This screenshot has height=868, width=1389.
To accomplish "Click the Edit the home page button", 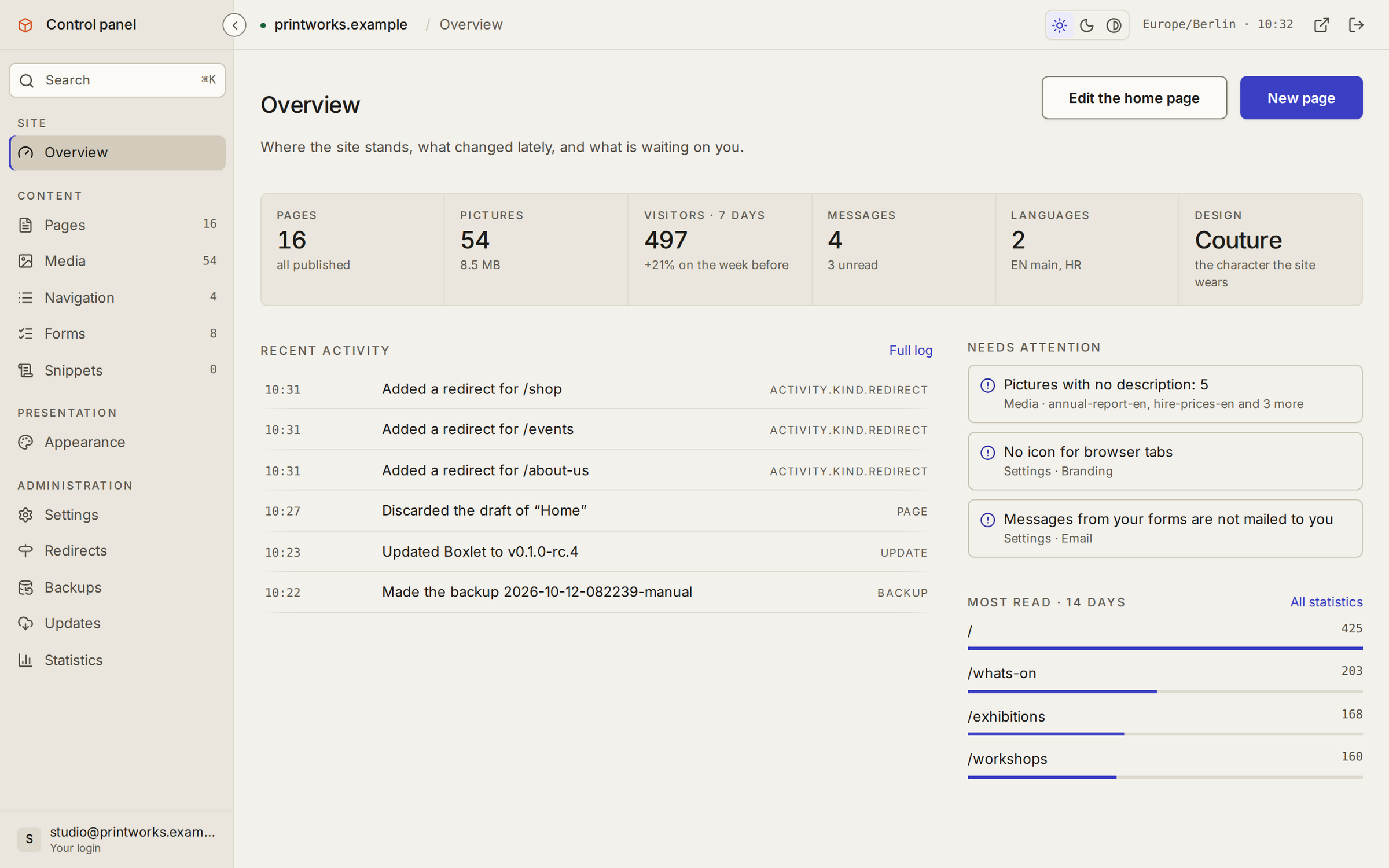I will [1134, 98].
